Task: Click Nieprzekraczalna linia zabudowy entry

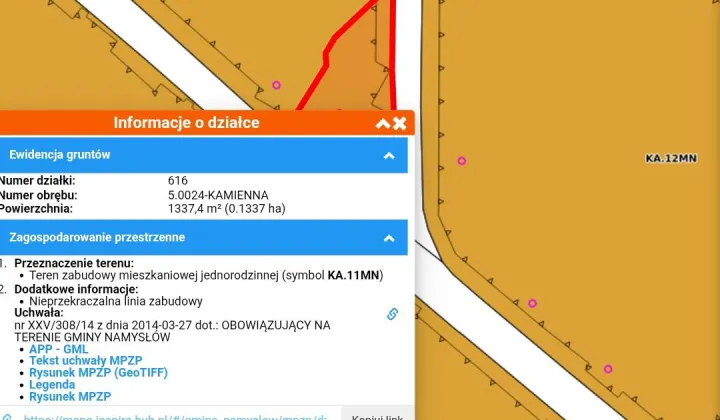Action: (116, 302)
